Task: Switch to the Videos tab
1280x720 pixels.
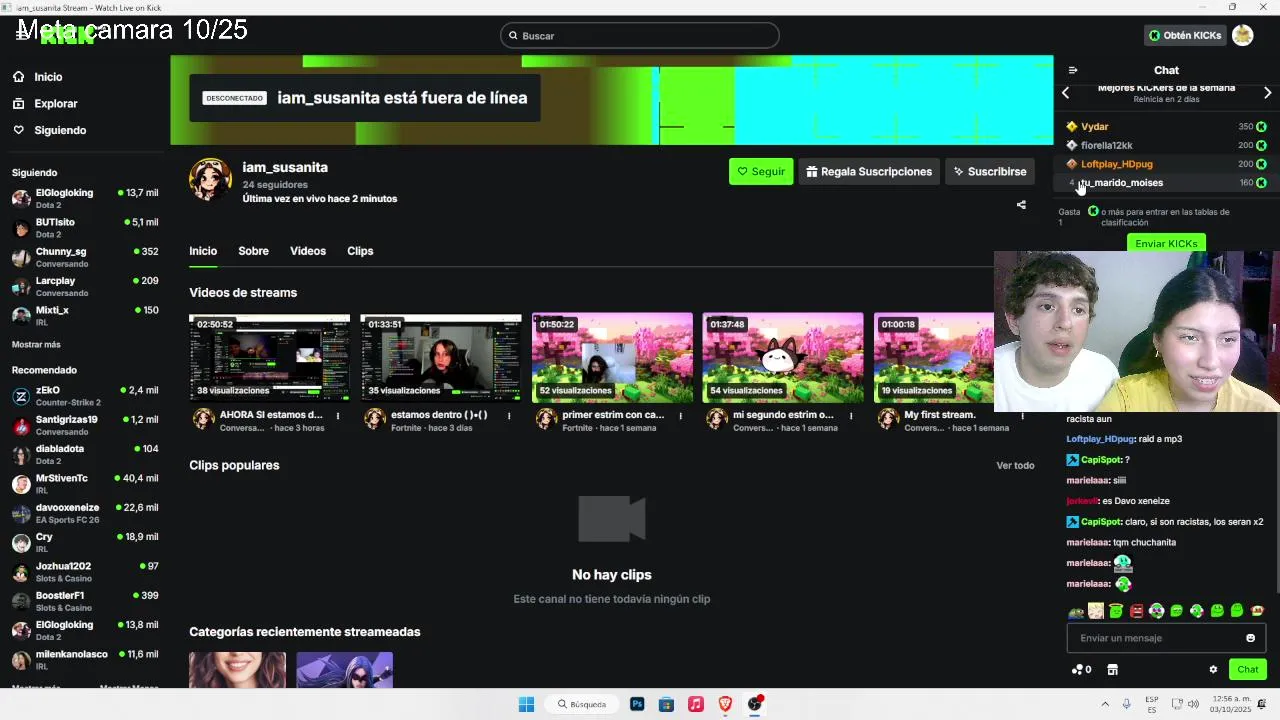Action: pyautogui.click(x=308, y=251)
